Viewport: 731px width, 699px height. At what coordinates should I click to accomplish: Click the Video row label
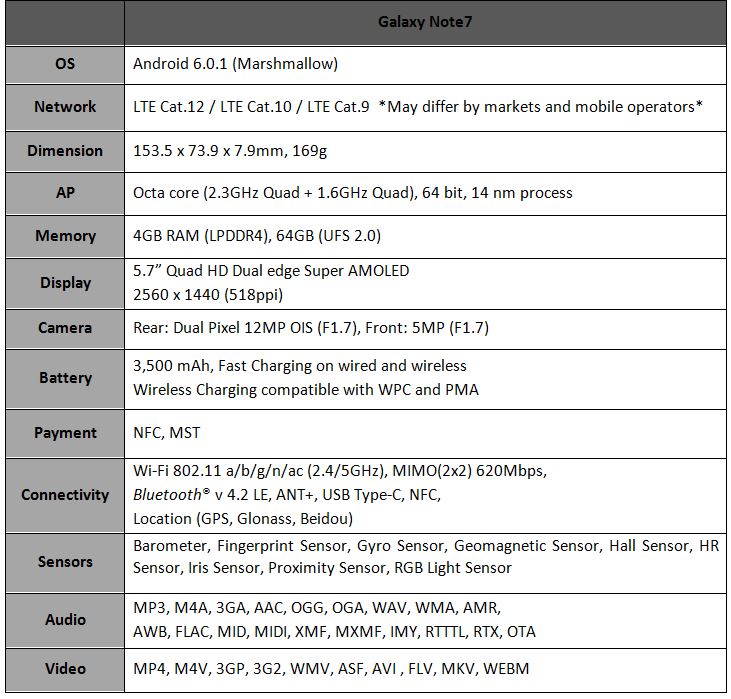coord(65,669)
